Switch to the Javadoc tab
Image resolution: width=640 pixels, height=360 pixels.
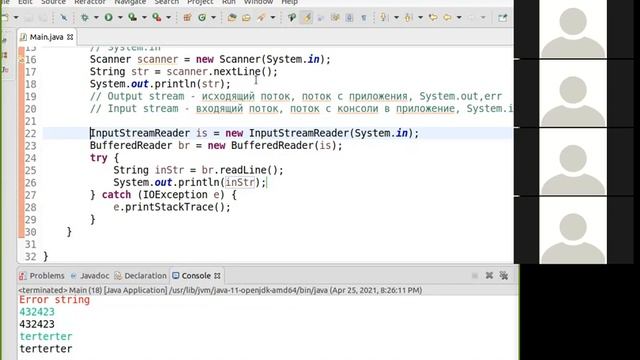pos(90,276)
